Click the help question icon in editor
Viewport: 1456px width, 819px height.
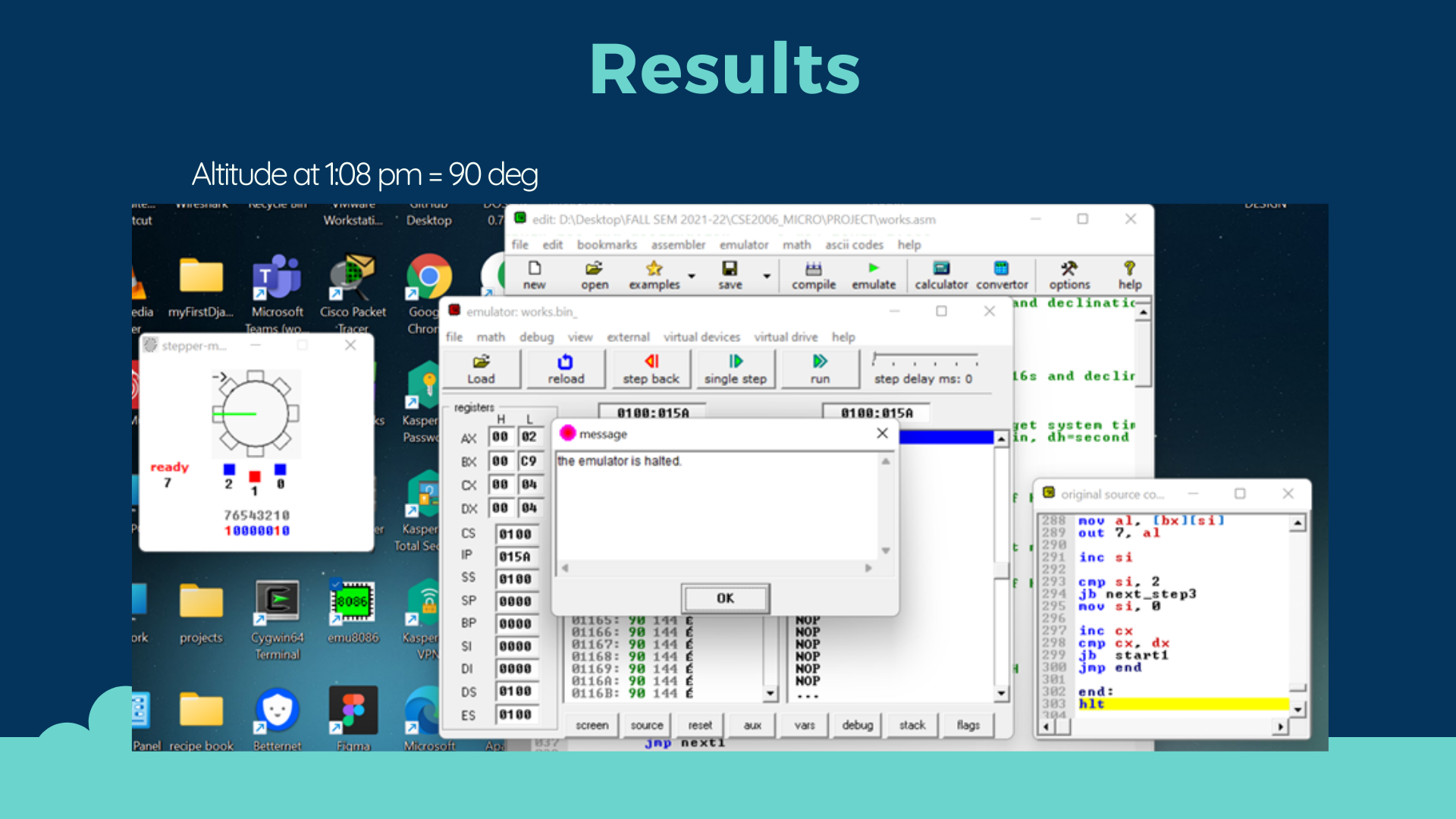coord(1129,275)
